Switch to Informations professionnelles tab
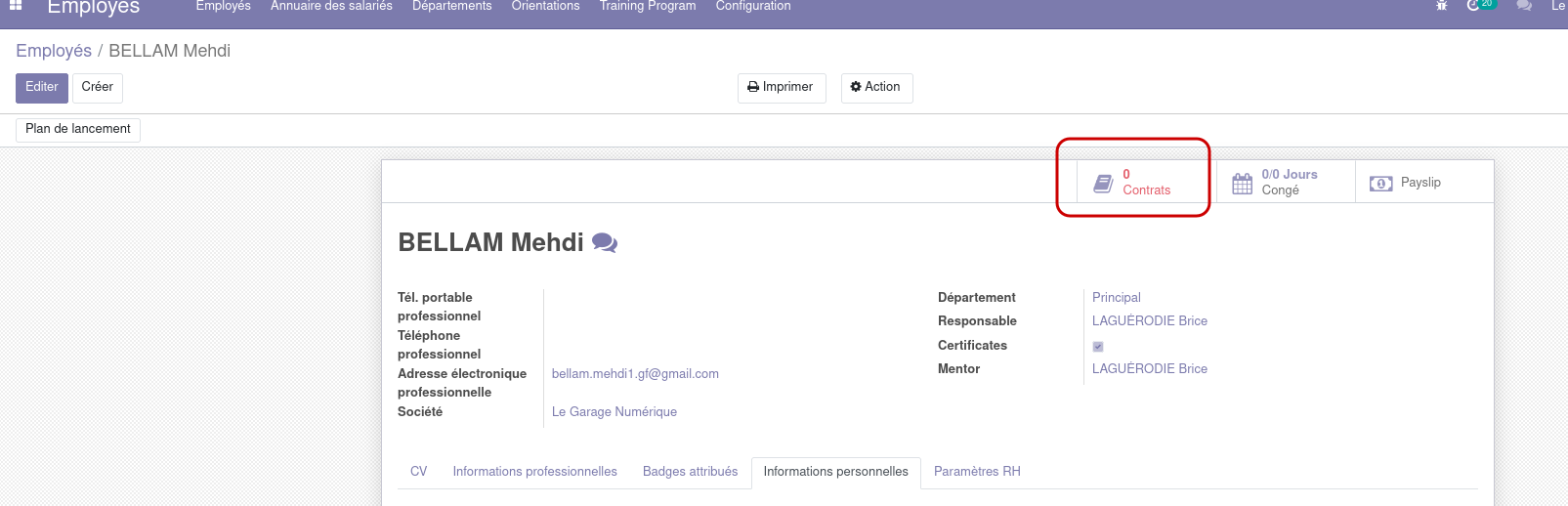The width and height of the screenshot is (1568, 506). click(x=534, y=472)
